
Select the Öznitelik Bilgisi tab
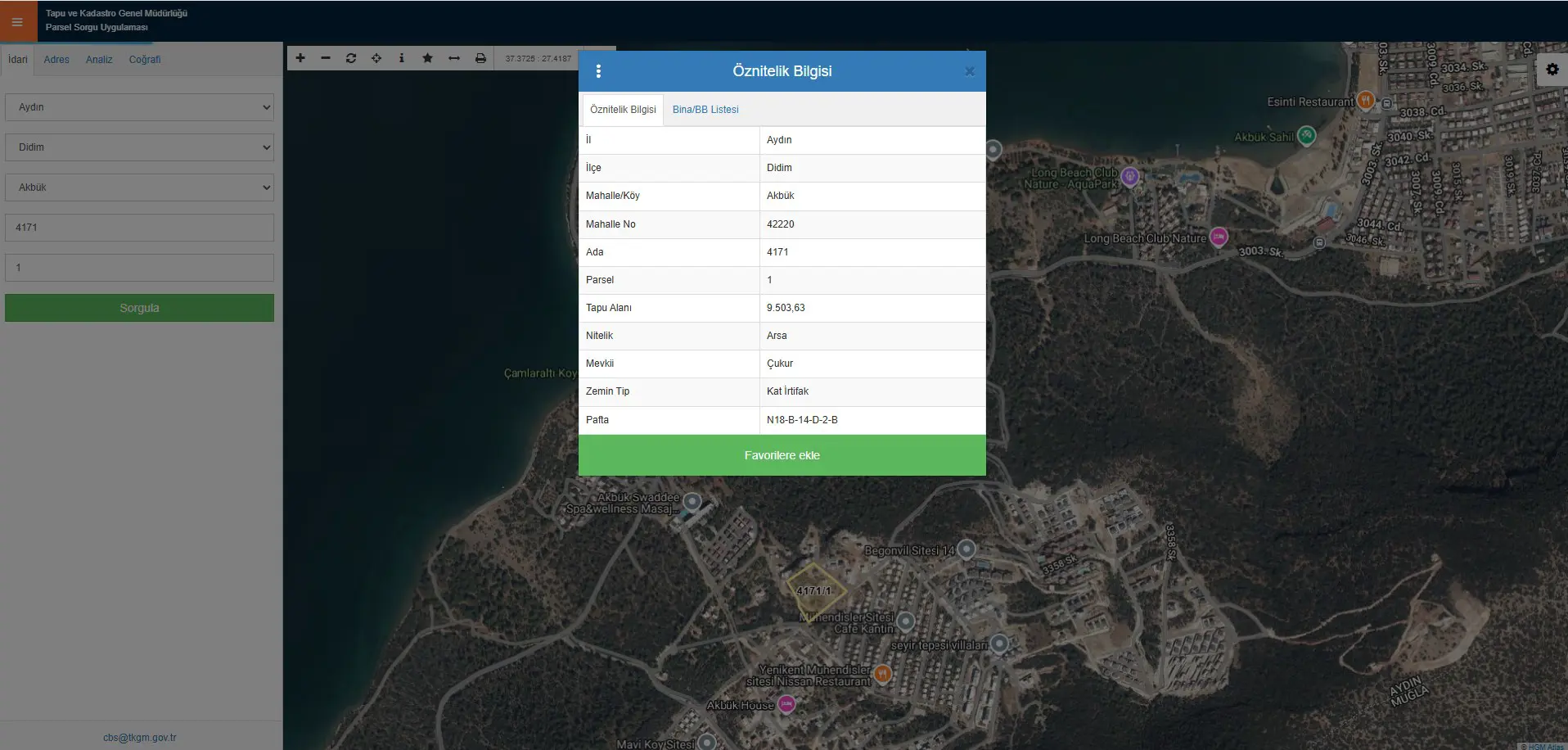(x=623, y=110)
